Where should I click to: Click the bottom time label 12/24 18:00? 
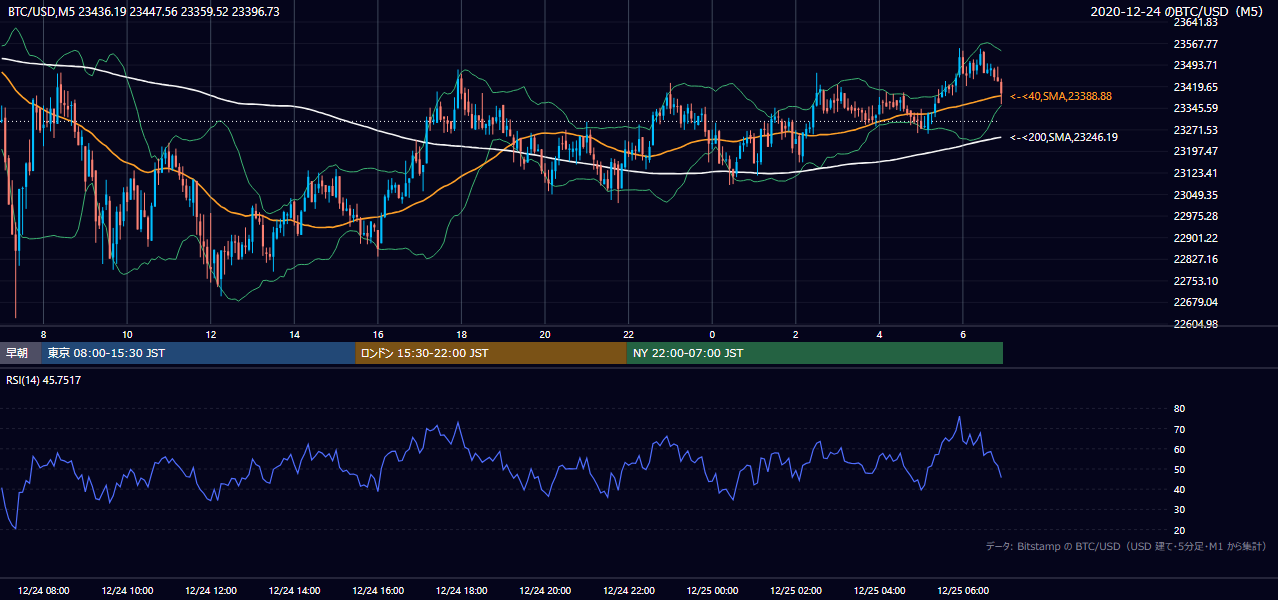tap(461, 591)
